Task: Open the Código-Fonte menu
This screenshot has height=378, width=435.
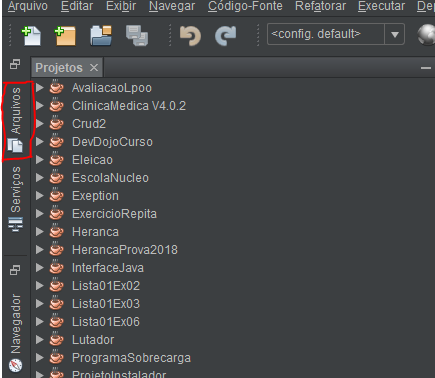Action: coord(245,6)
